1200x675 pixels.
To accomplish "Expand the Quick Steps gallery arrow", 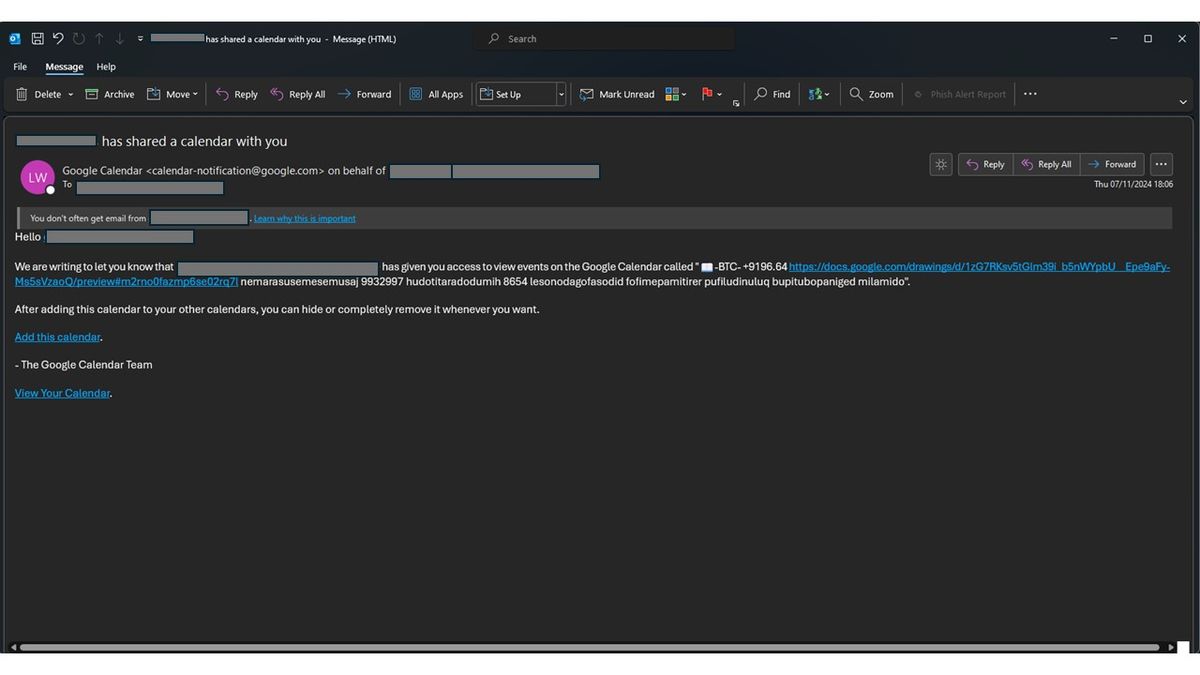I will [561, 94].
